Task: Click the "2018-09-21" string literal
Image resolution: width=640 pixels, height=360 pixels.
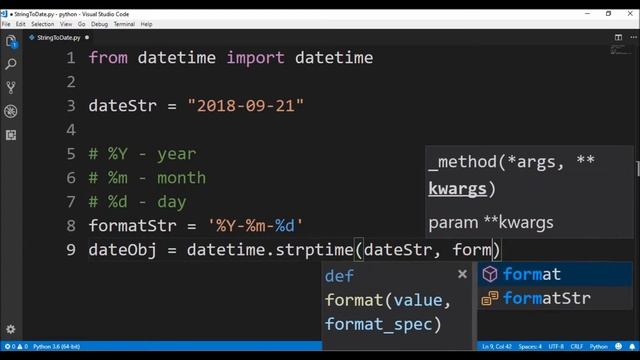Action: [246, 106]
